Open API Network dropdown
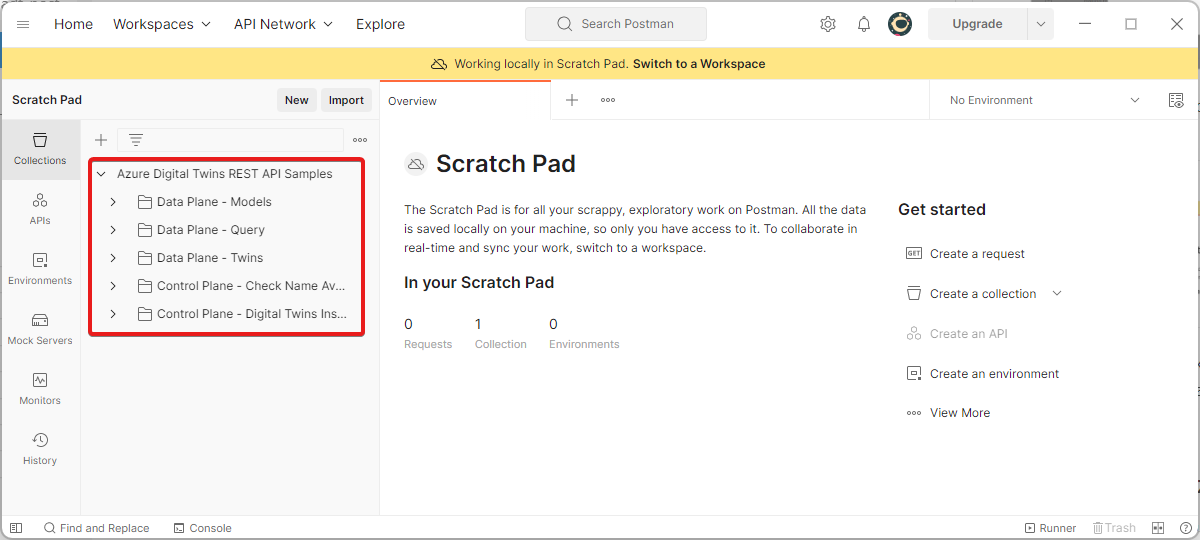 pyautogui.click(x=284, y=24)
